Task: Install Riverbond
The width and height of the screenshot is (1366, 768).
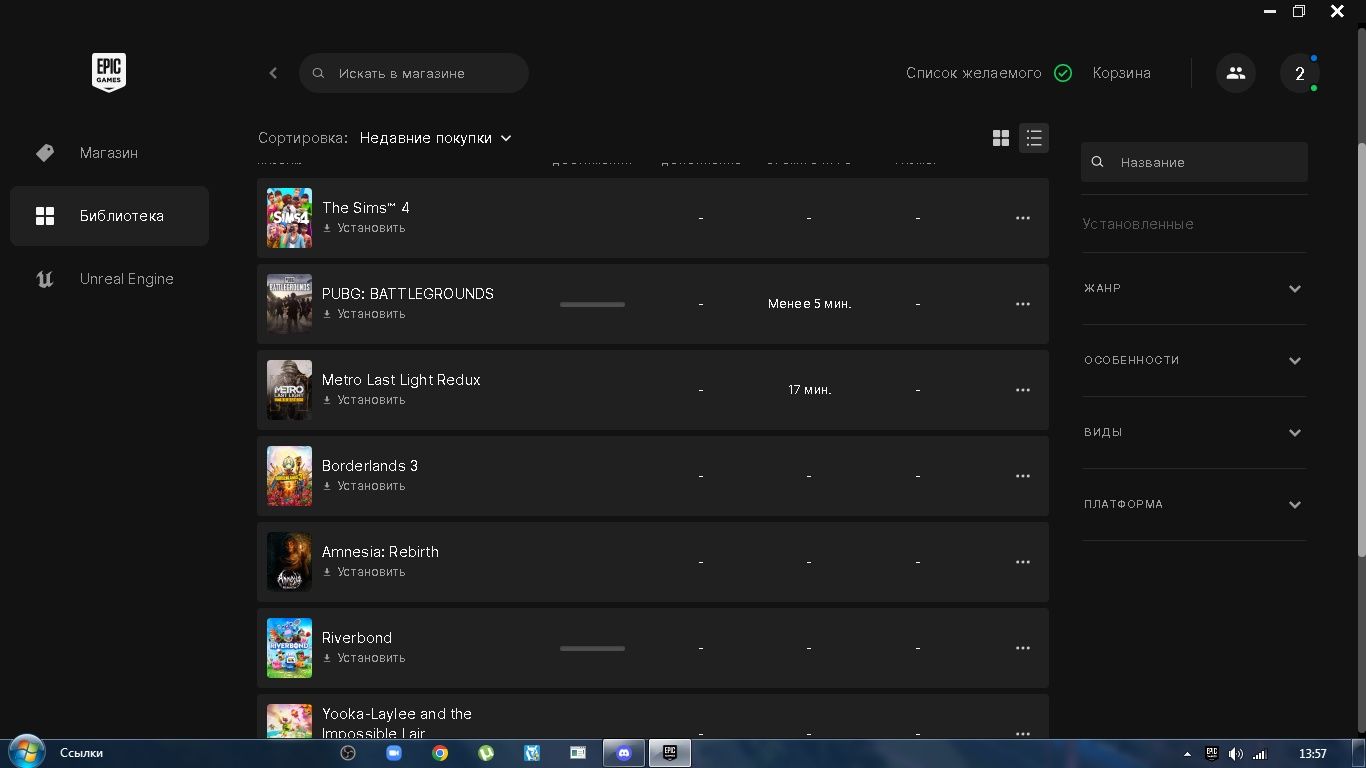Action: 364,658
